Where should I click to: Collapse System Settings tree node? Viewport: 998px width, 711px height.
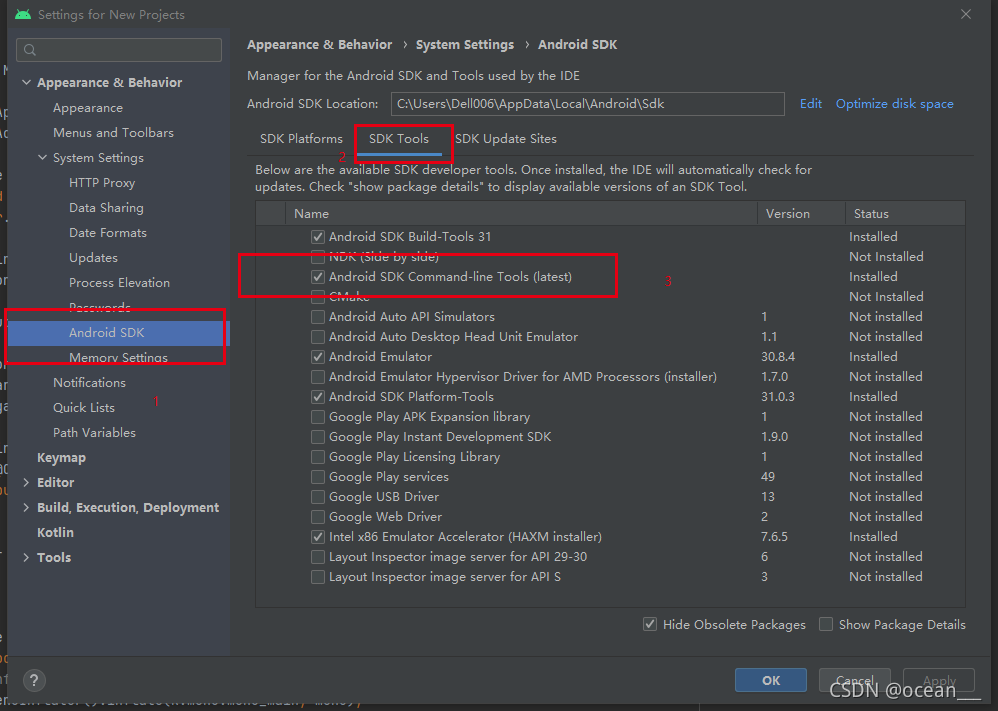(x=42, y=157)
